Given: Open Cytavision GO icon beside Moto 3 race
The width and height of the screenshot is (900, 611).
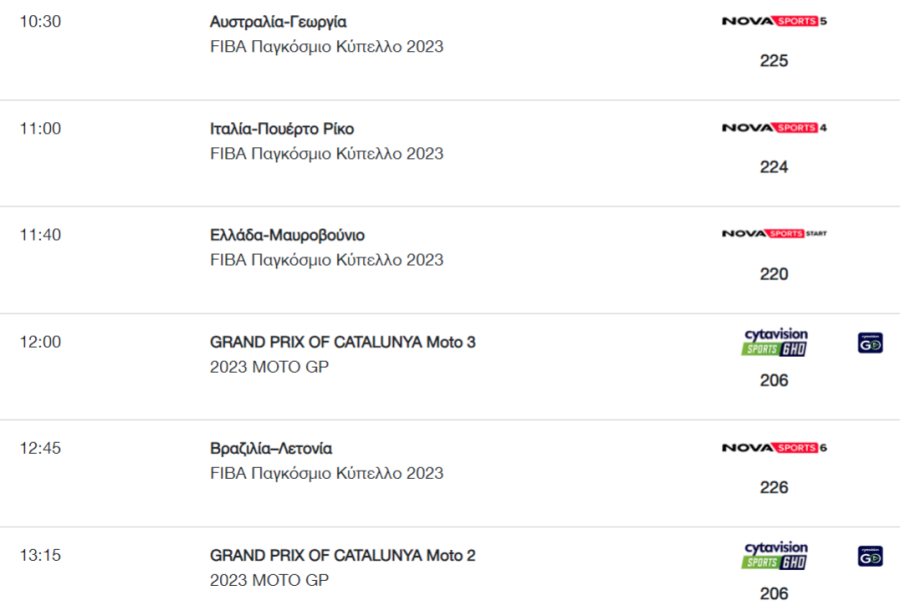Looking at the screenshot, I should (x=870, y=343).
